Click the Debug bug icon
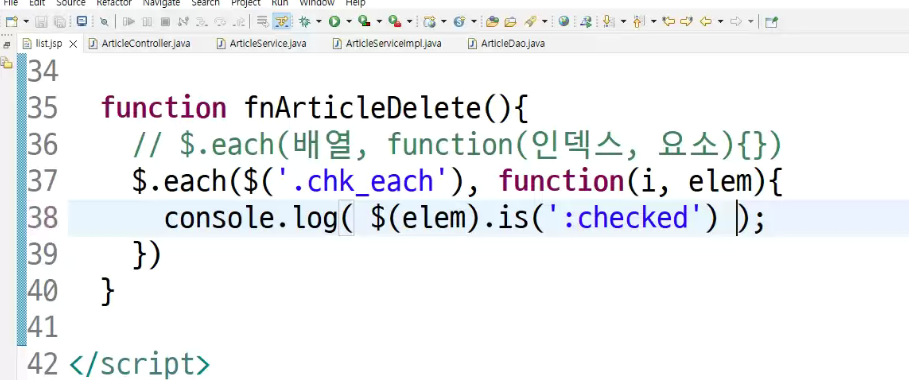The width and height of the screenshot is (909, 380). tap(304, 22)
